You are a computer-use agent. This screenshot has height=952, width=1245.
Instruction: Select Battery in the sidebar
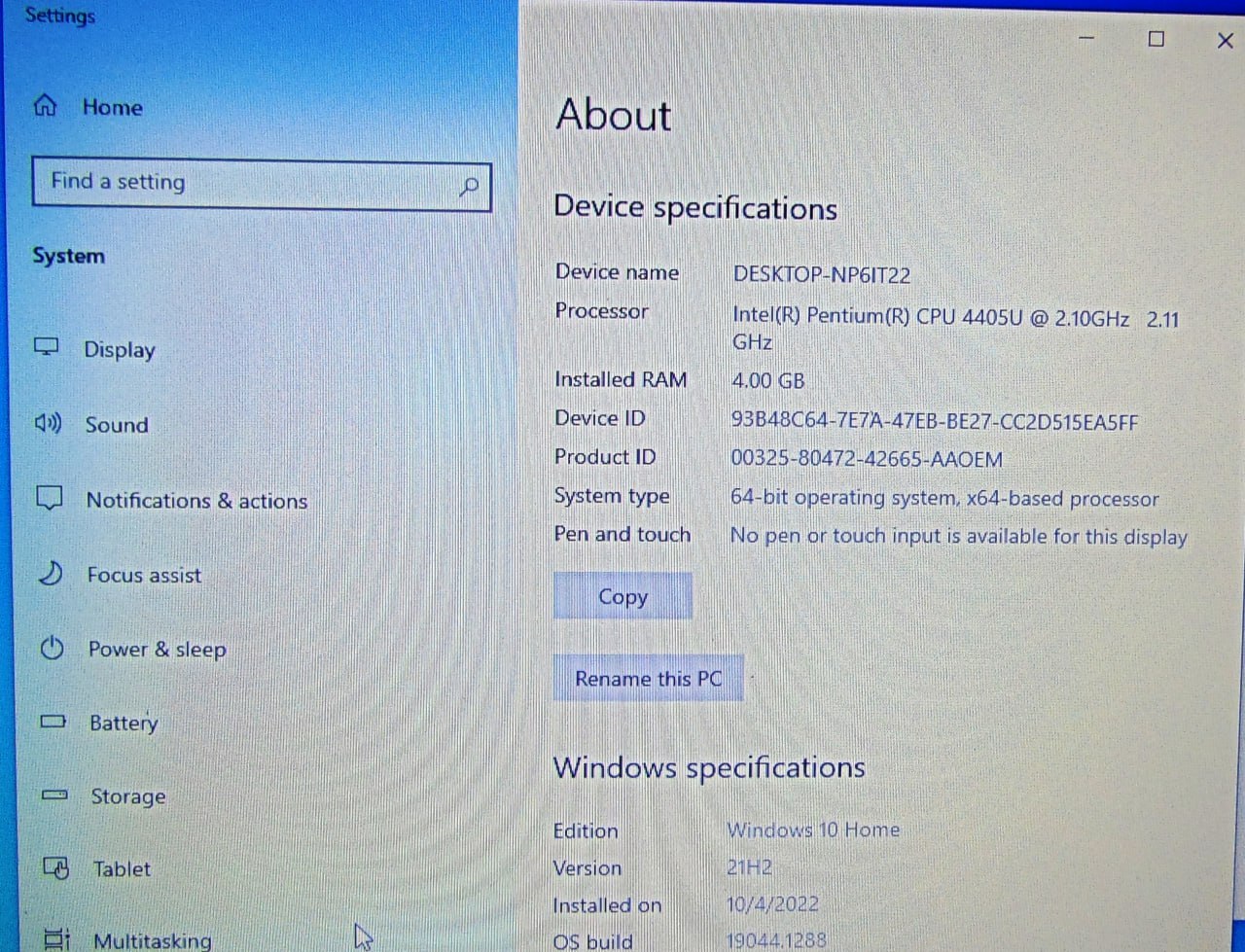pos(124,723)
